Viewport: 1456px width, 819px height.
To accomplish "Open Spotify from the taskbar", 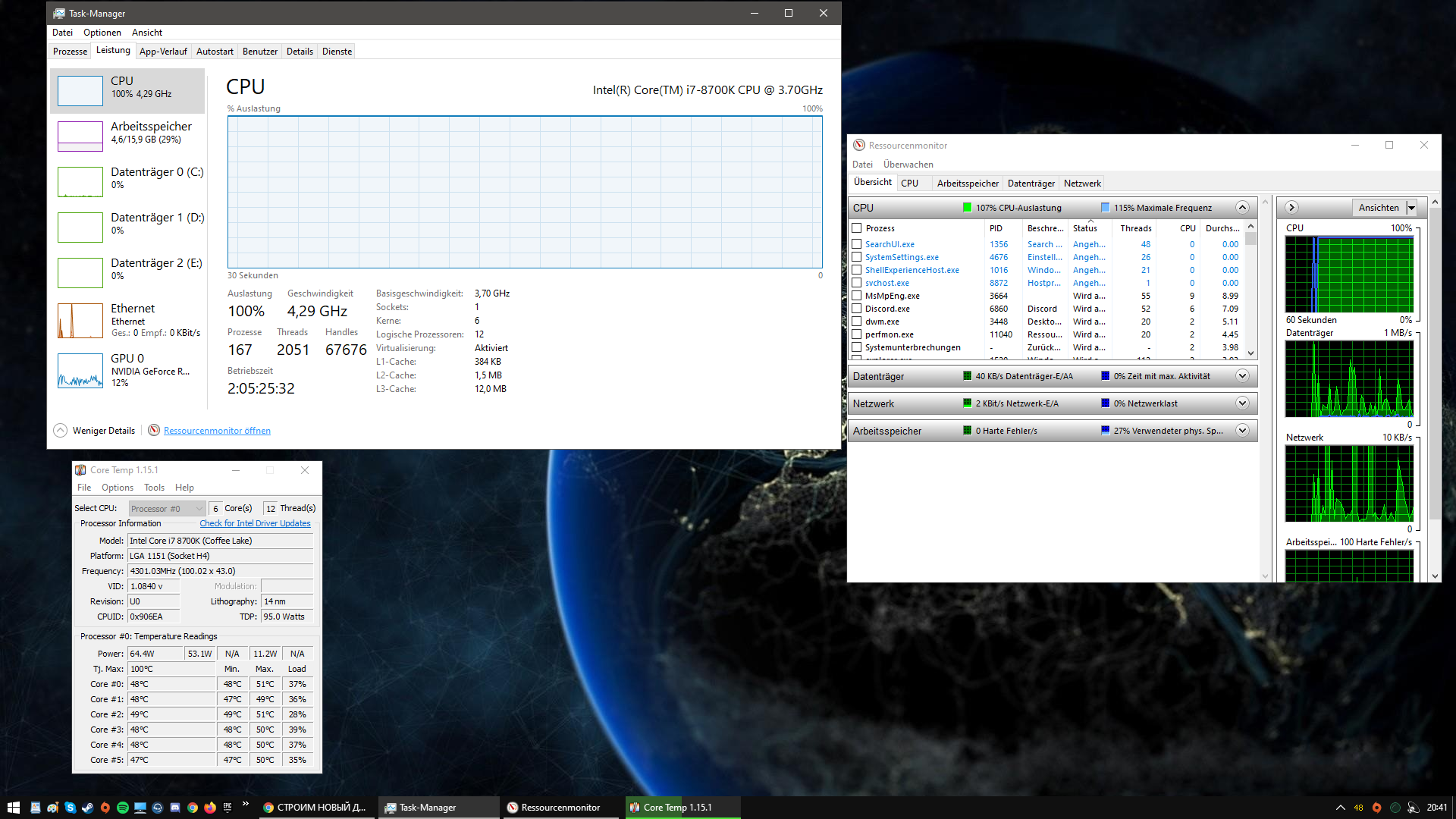I will 123,808.
